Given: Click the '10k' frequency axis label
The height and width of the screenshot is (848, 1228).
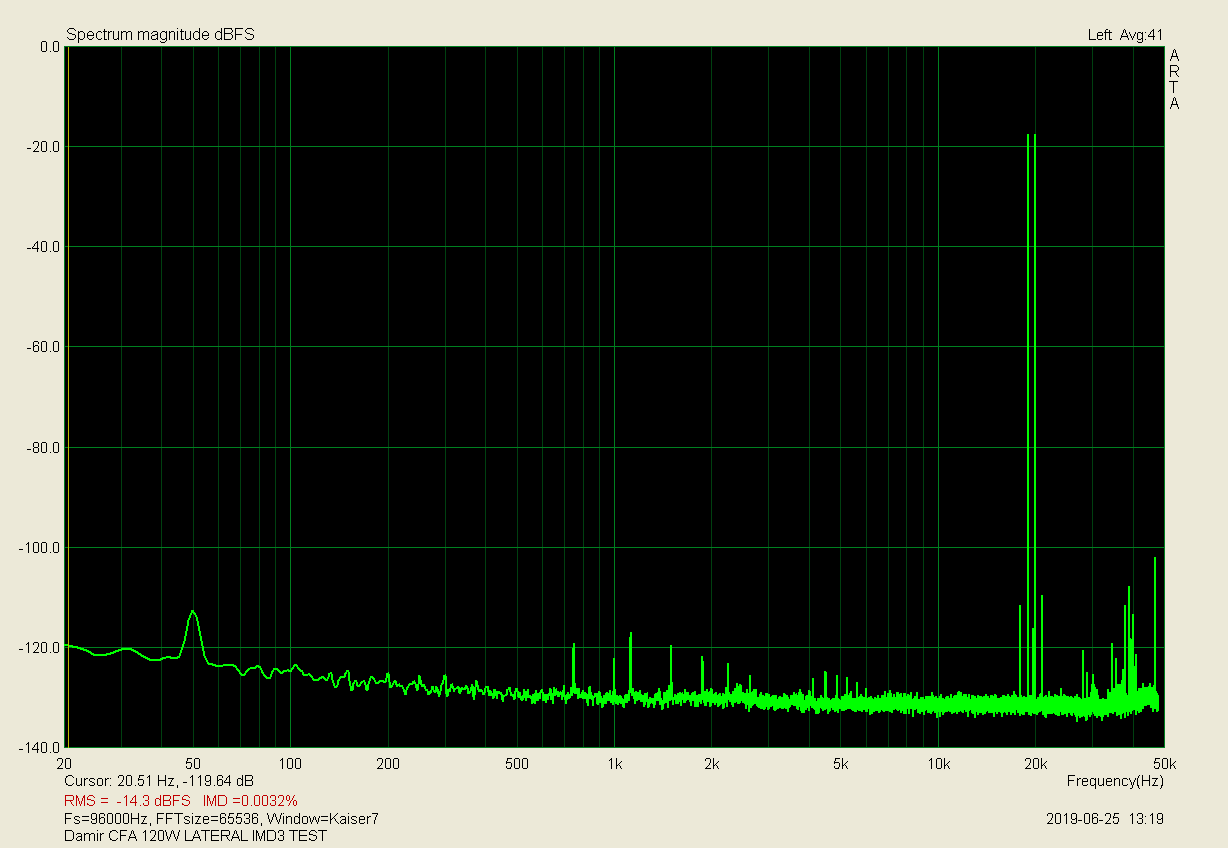Looking at the screenshot, I should coord(938,764).
